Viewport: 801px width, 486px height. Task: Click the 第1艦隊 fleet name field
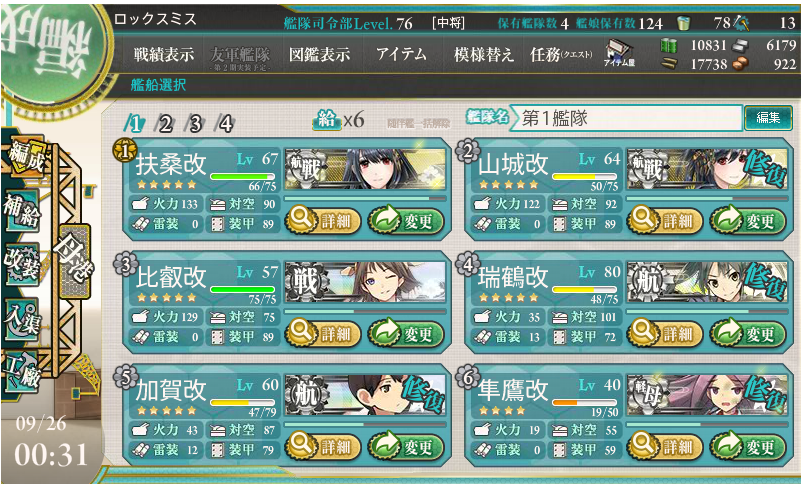click(x=625, y=119)
